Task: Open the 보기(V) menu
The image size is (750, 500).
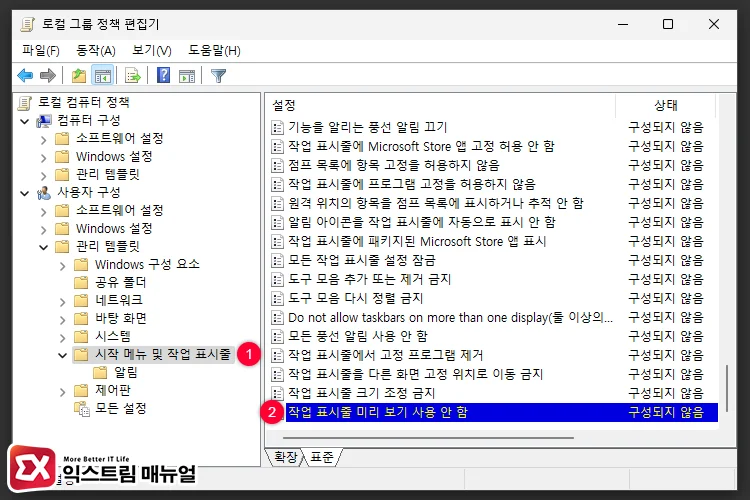Action: click(152, 50)
